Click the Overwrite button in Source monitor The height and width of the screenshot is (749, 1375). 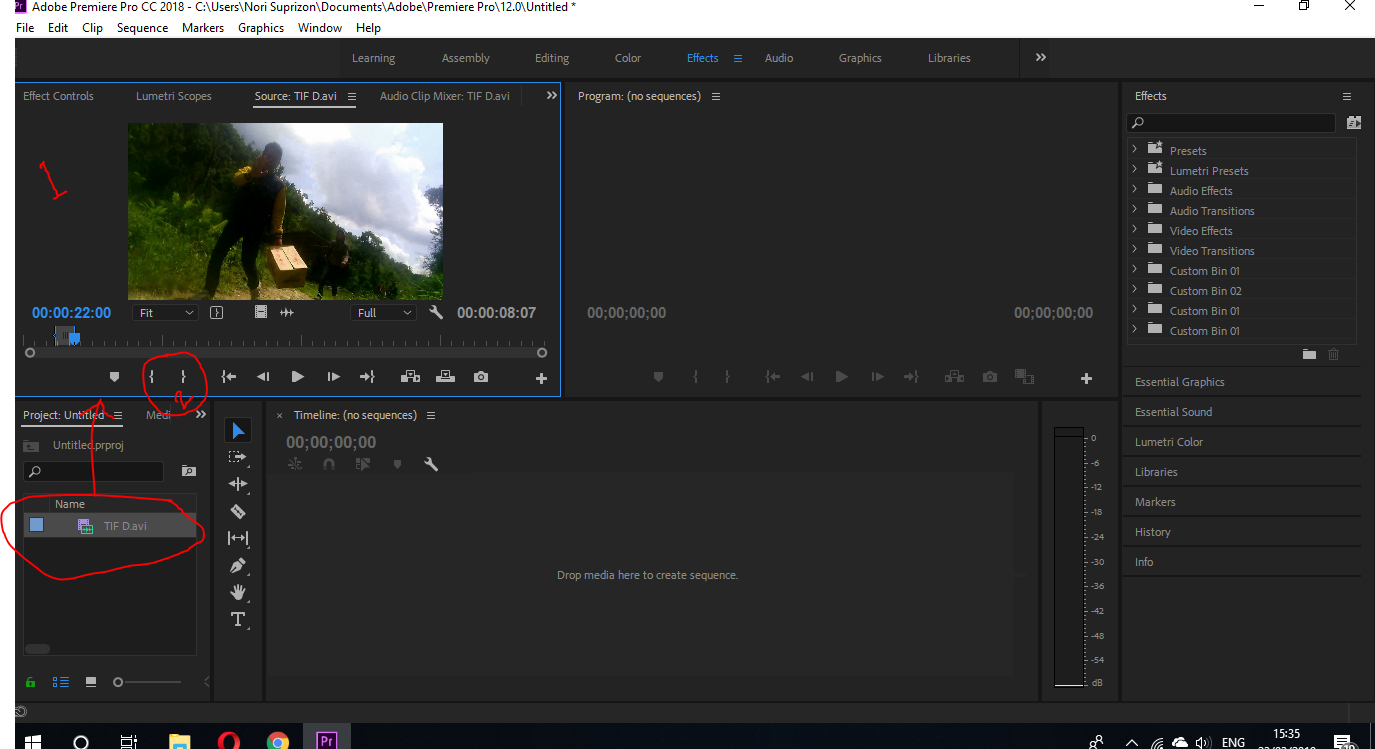[x=445, y=377]
